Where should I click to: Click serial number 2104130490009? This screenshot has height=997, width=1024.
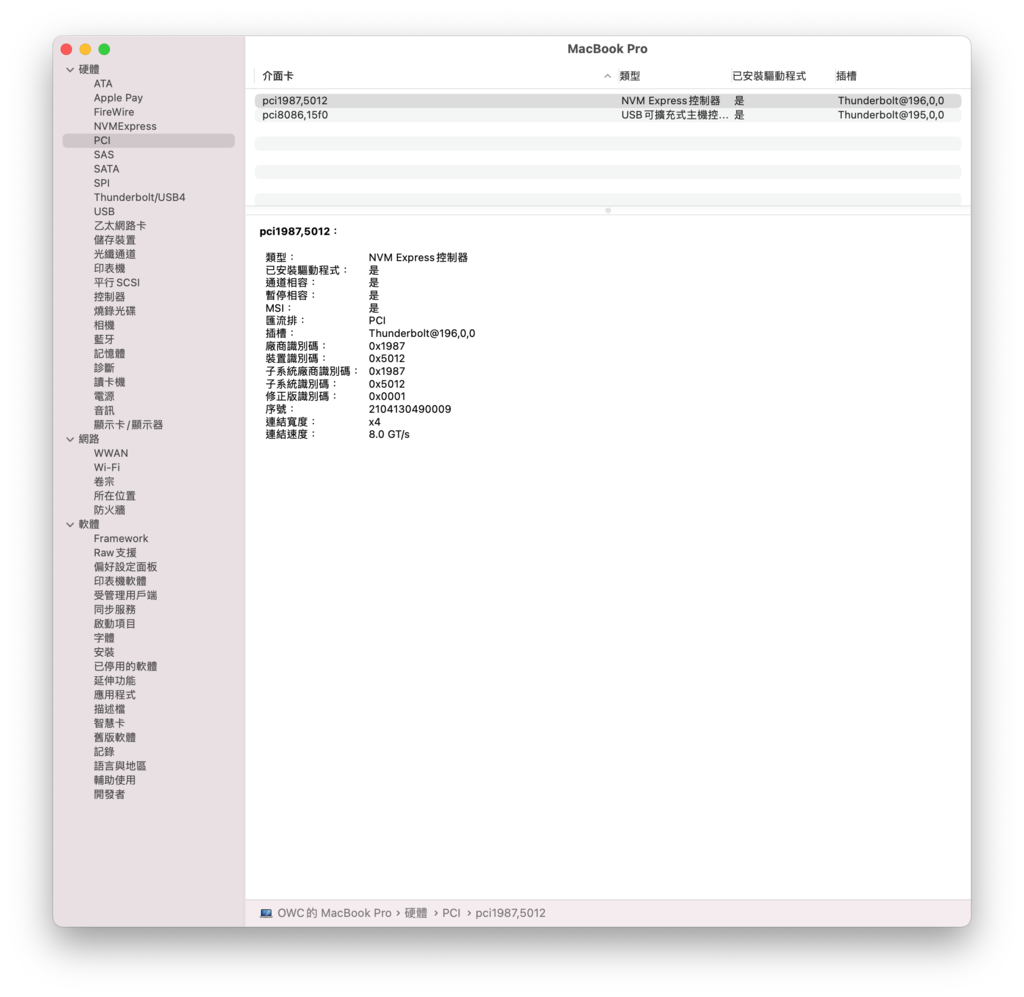409,409
